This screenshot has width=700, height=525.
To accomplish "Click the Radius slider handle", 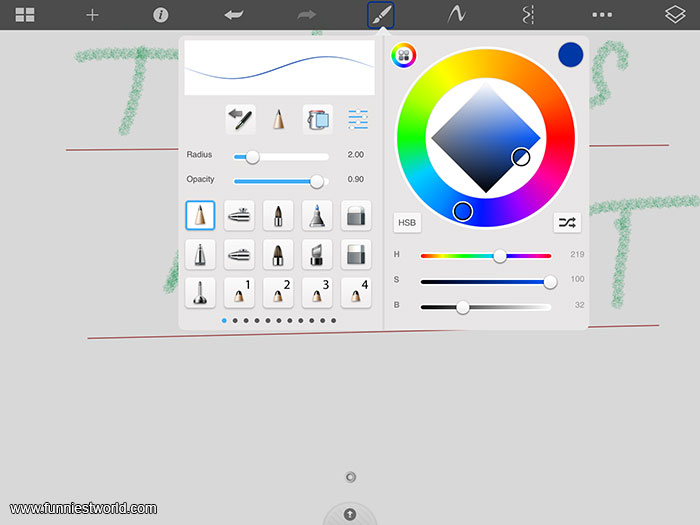I will [253, 157].
